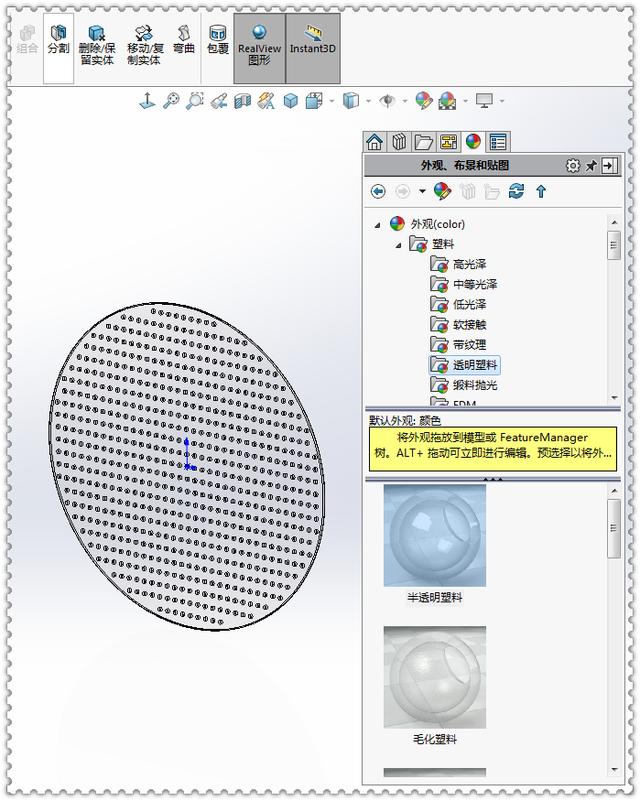
Task: Open the View Orientation dropdown arrow
Action: 332,101
